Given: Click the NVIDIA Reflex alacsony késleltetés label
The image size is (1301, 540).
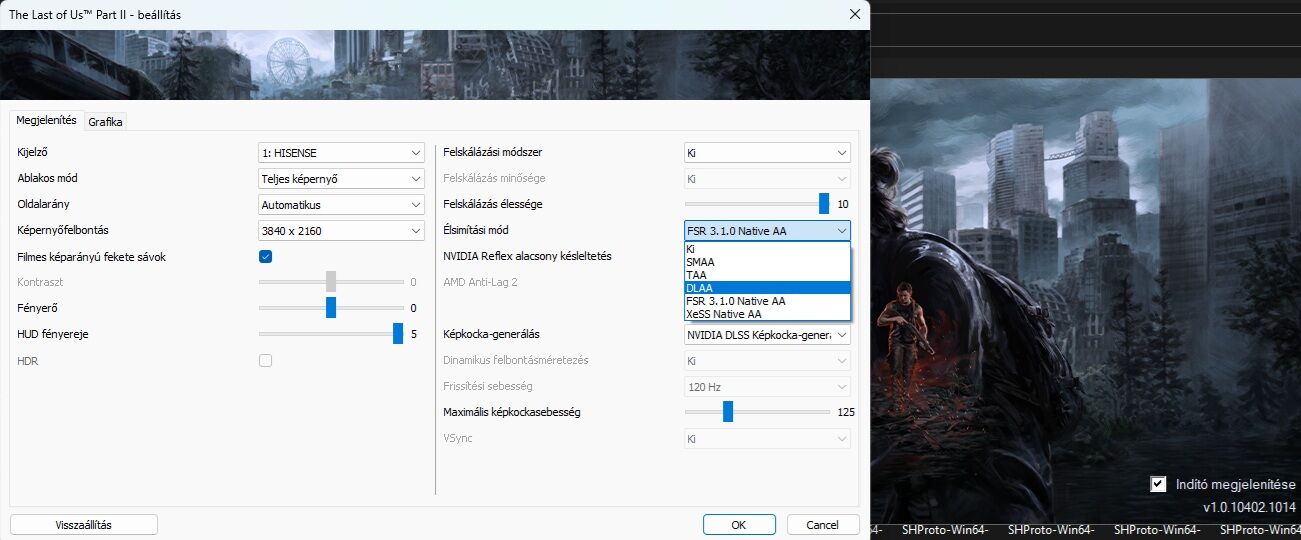Looking at the screenshot, I should coord(527,256).
